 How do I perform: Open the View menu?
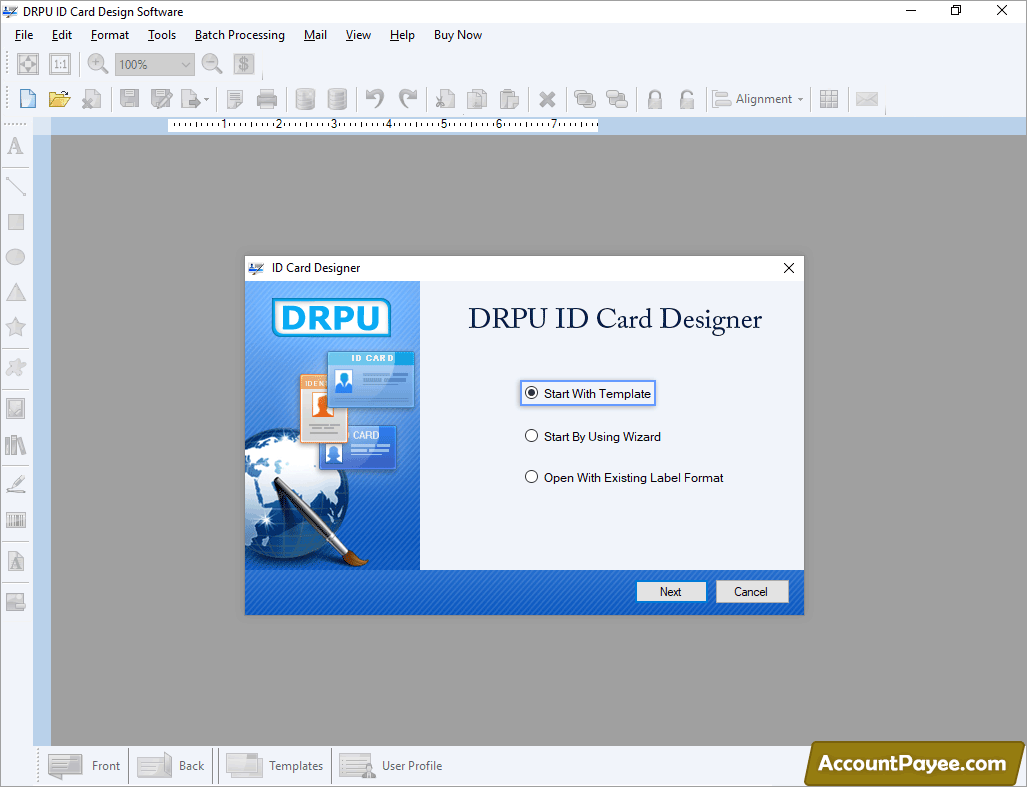(358, 35)
